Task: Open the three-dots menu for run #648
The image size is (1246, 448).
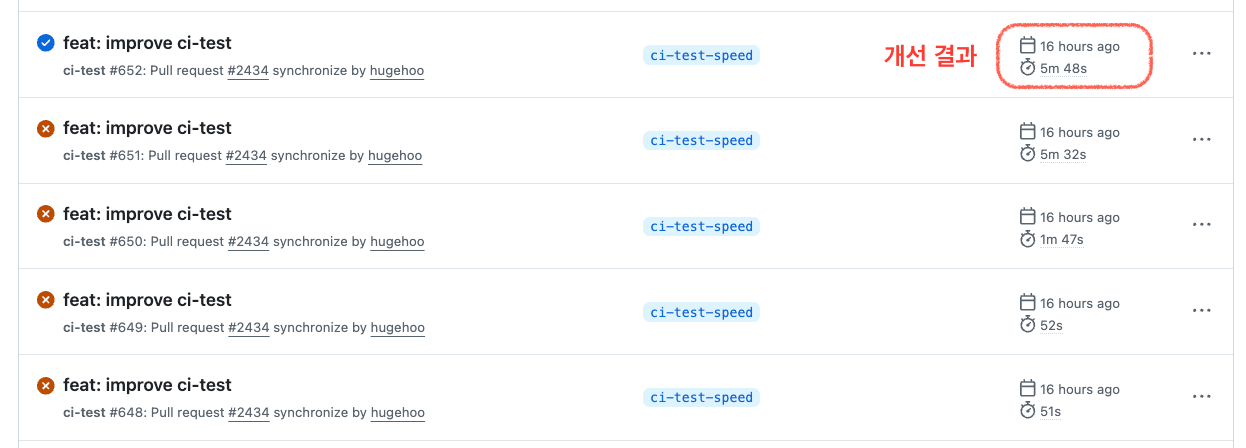Action: (1202, 397)
